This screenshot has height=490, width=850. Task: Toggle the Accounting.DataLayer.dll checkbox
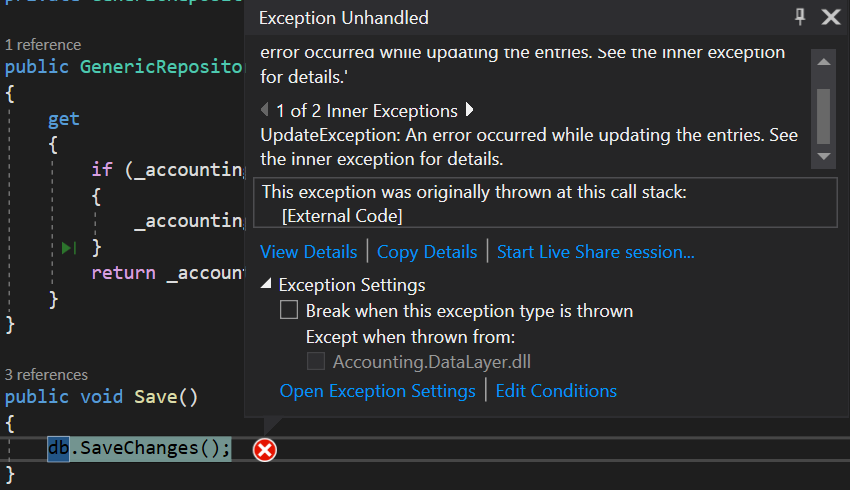point(316,361)
